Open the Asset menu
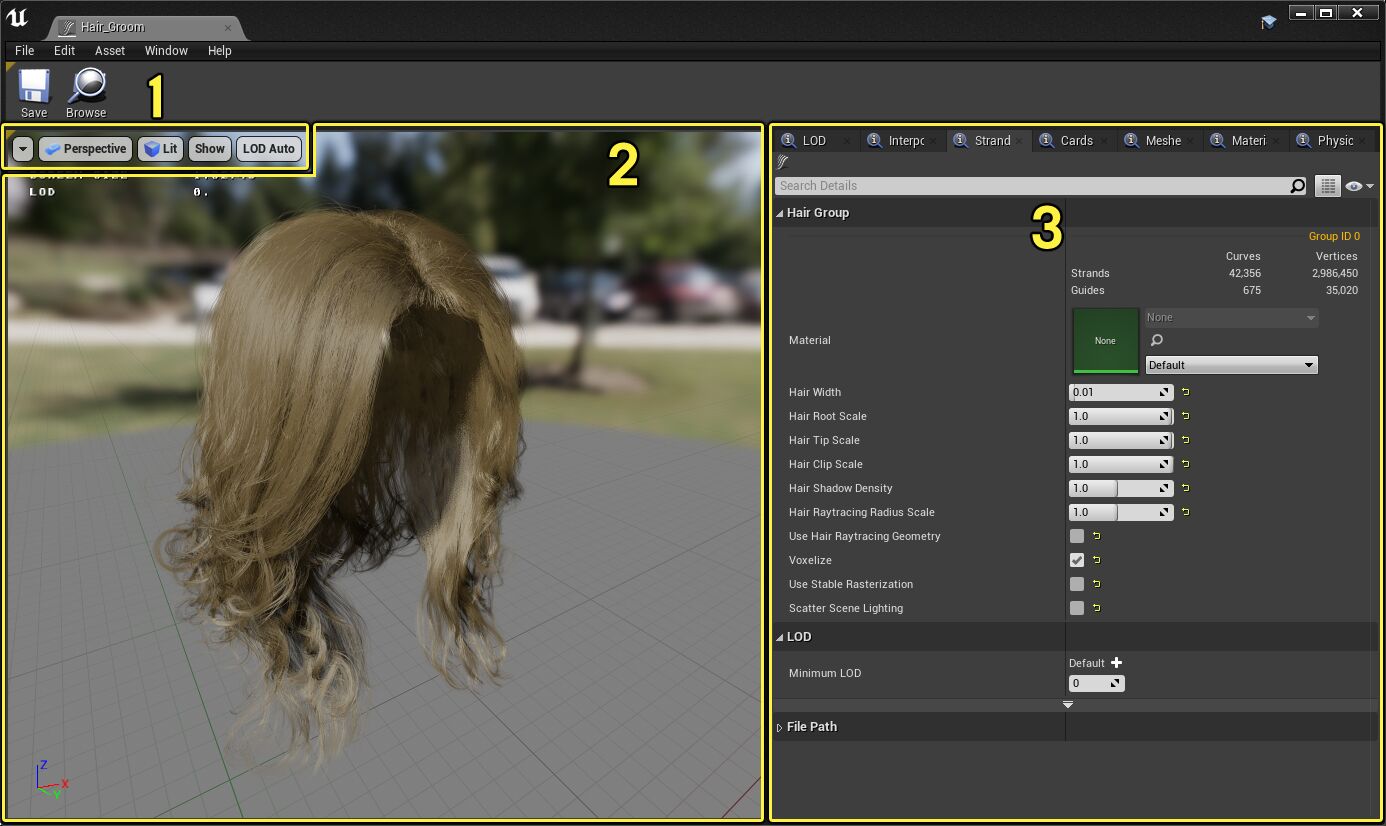 coord(110,51)
